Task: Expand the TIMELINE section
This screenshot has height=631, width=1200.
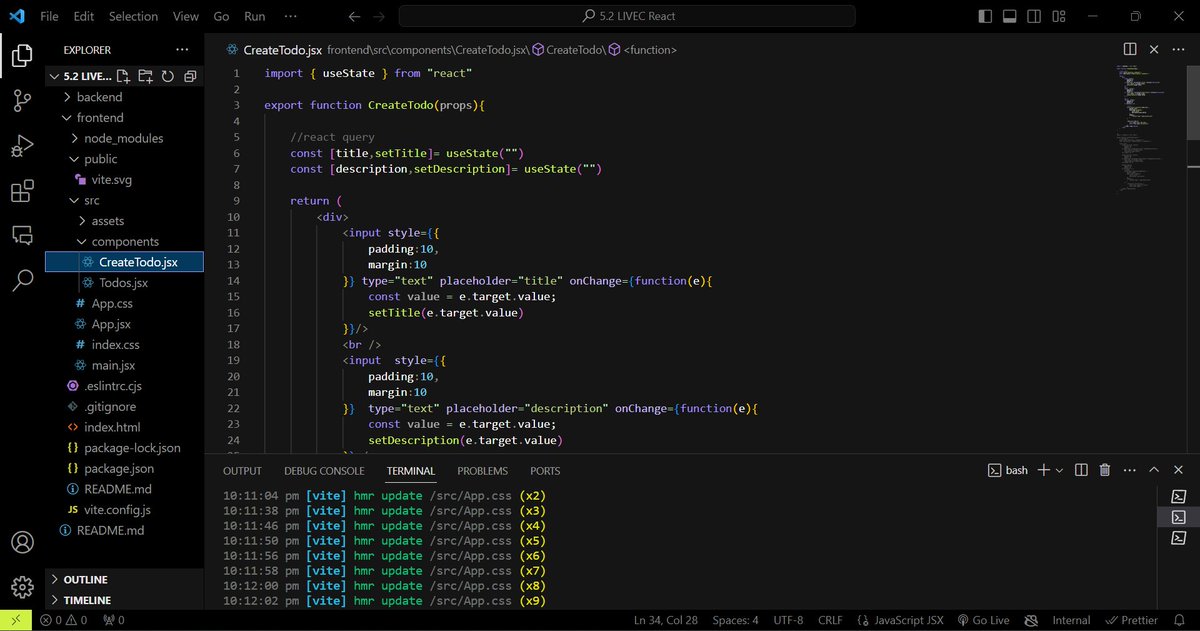Action: [87, 600]
